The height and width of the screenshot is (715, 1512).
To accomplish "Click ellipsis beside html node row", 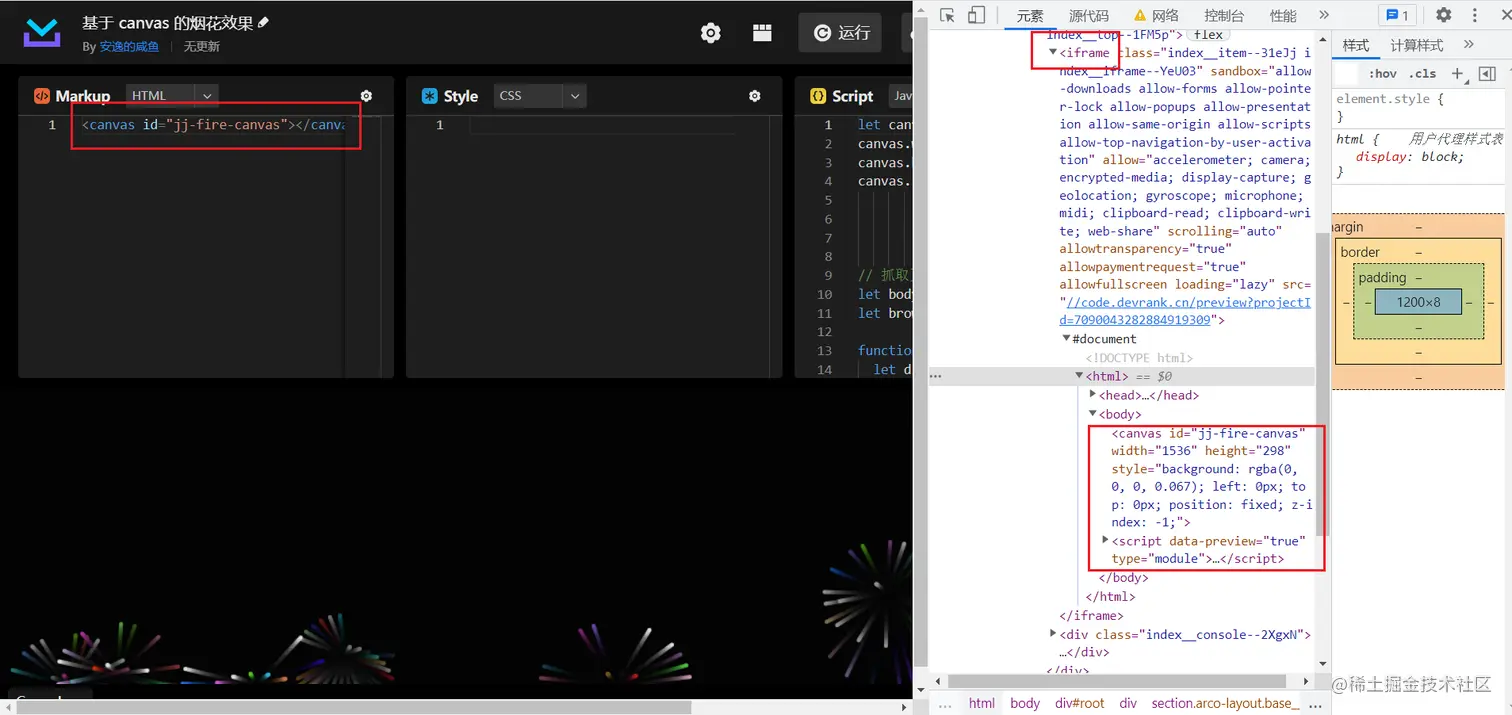I will click(936, 376).
